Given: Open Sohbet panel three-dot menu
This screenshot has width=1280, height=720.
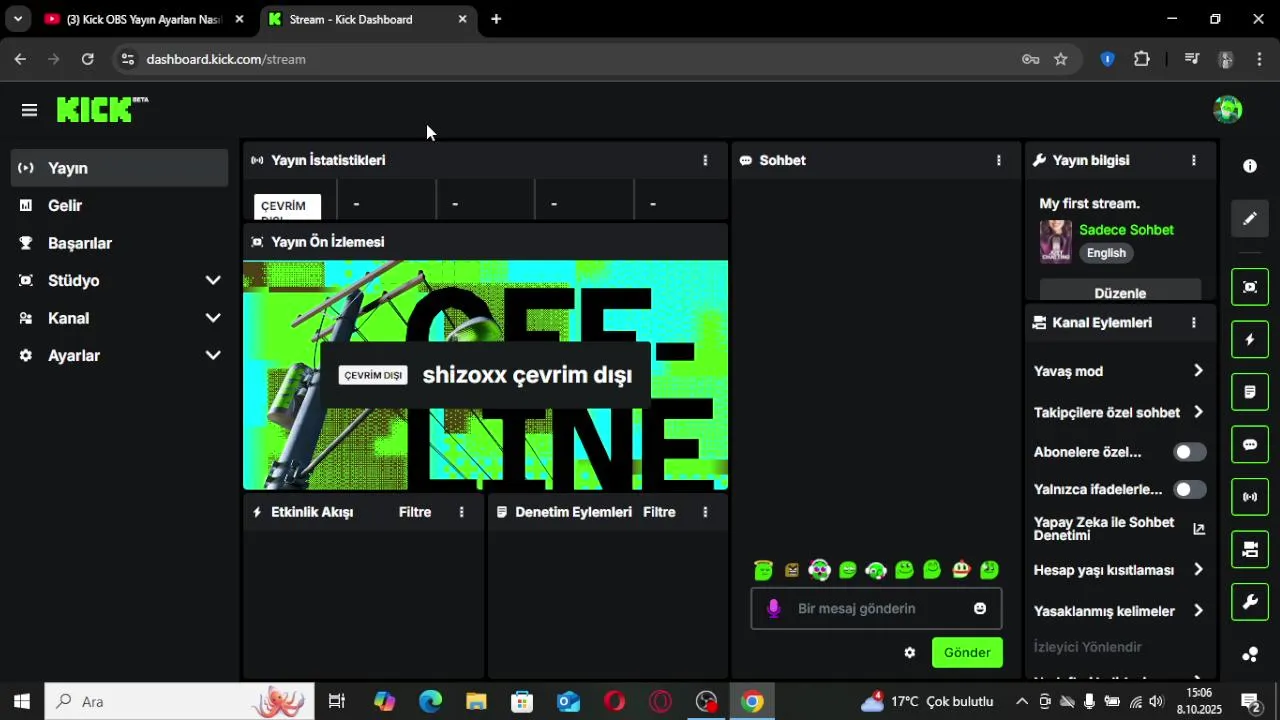Looking at the screenshot, I should [x=998, y=160].
